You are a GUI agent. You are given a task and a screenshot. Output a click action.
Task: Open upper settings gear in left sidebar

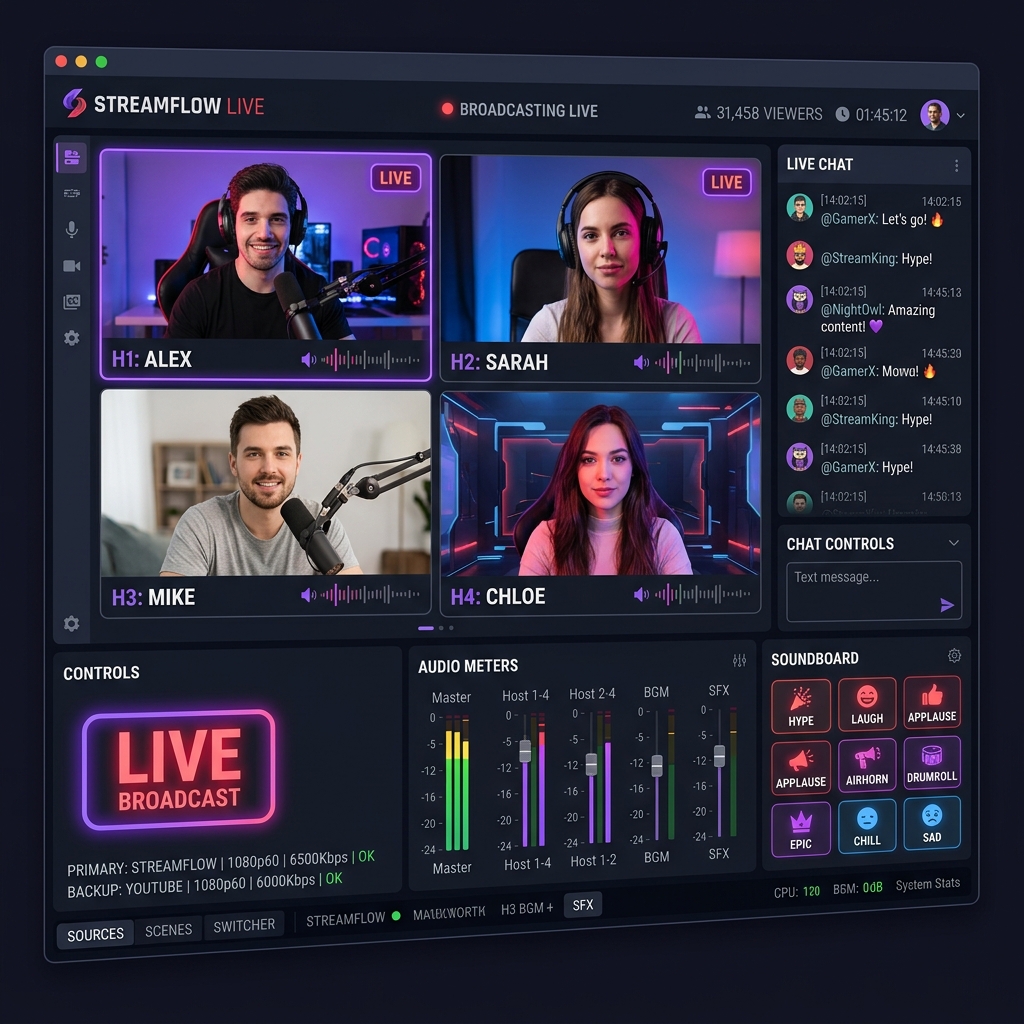point(72,338)
